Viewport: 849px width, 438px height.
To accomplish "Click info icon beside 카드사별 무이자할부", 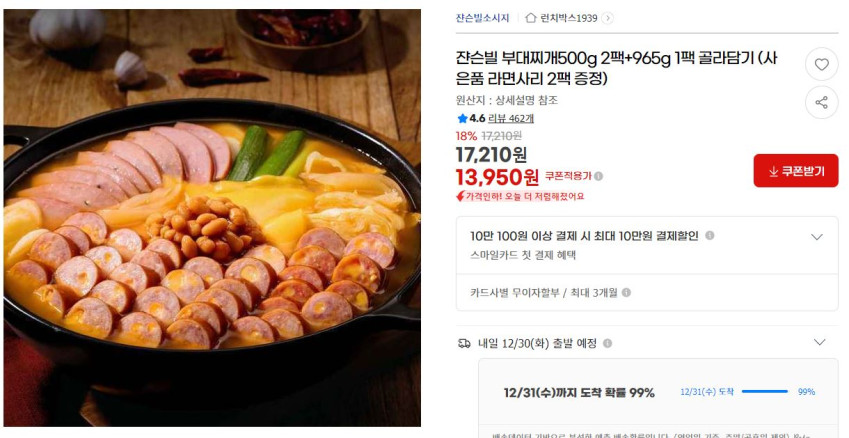I will point(626,292).
